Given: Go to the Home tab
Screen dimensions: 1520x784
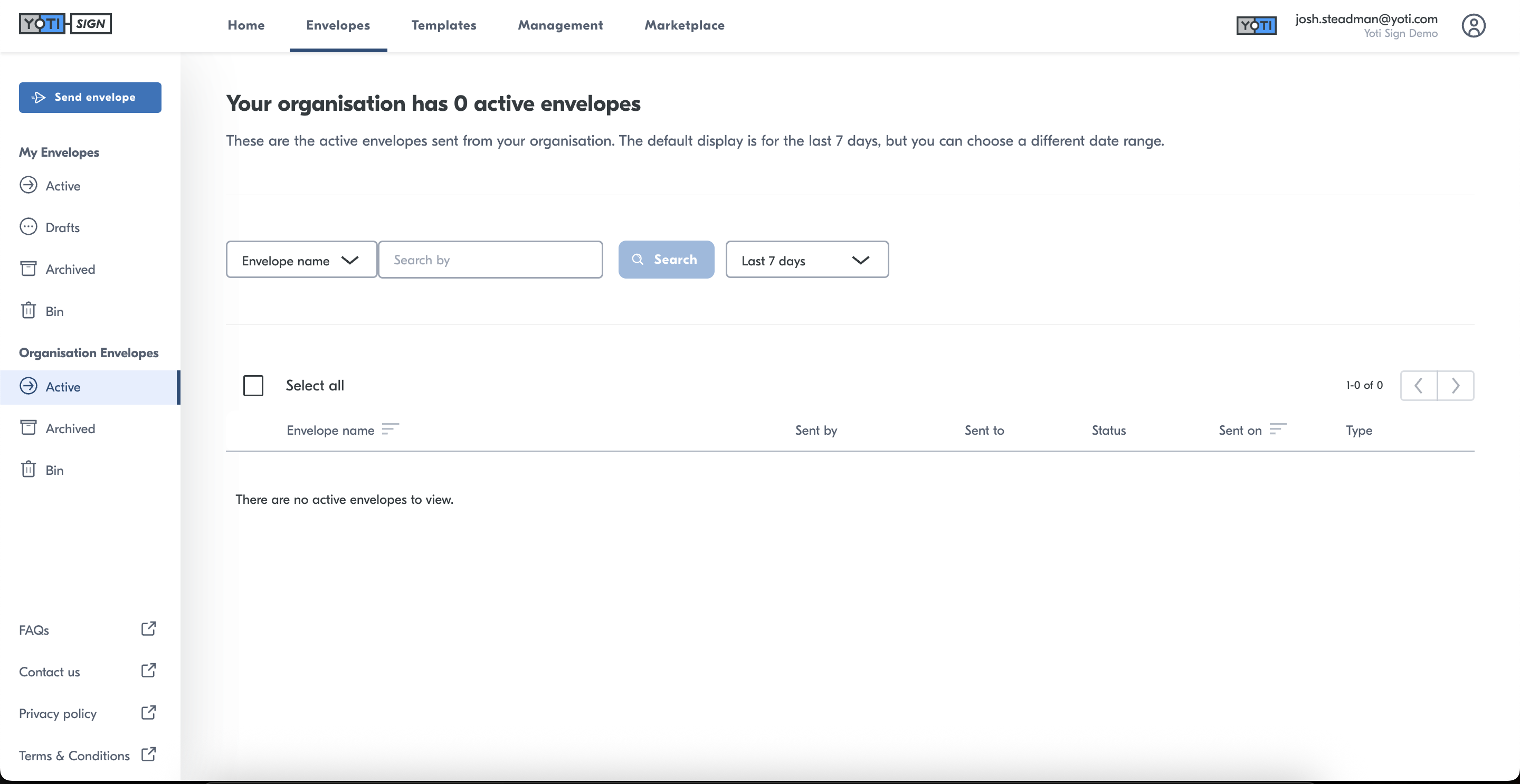Looking at the screenshot, I should (x=246, y=25).
